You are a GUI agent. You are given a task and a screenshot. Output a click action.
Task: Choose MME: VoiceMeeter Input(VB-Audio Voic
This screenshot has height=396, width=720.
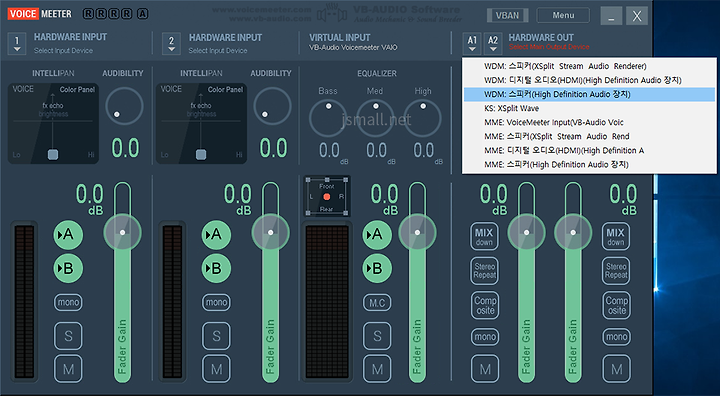589,122
